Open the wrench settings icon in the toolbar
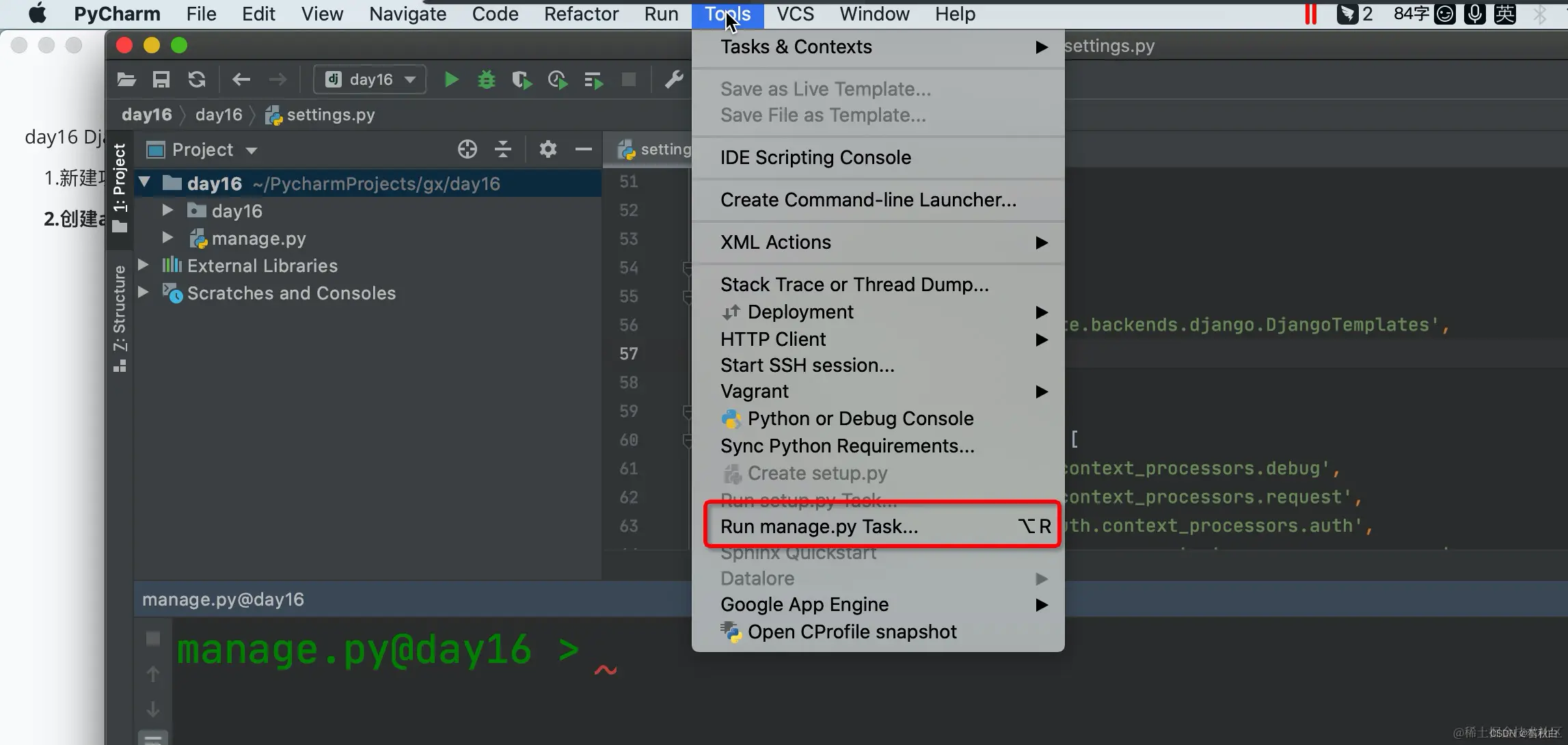 [674, 80]
